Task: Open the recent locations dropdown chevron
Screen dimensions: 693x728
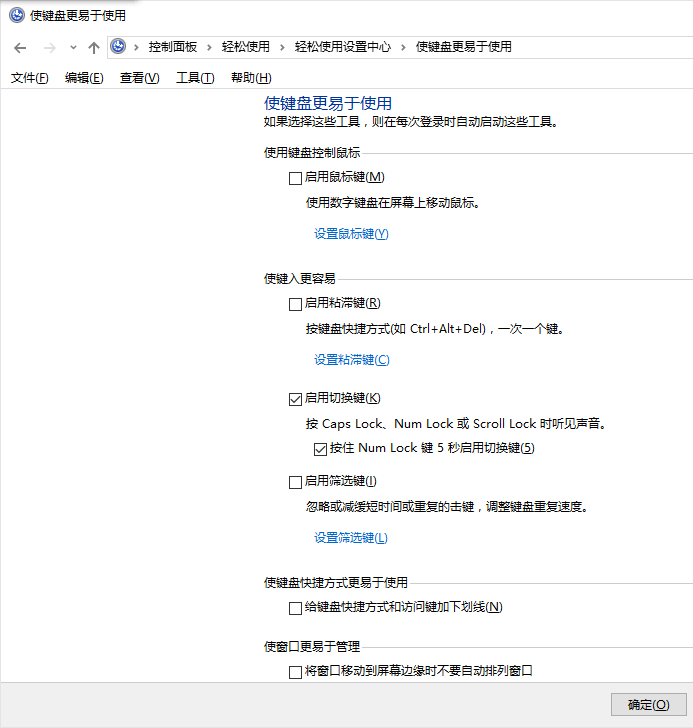Action: 73,47
